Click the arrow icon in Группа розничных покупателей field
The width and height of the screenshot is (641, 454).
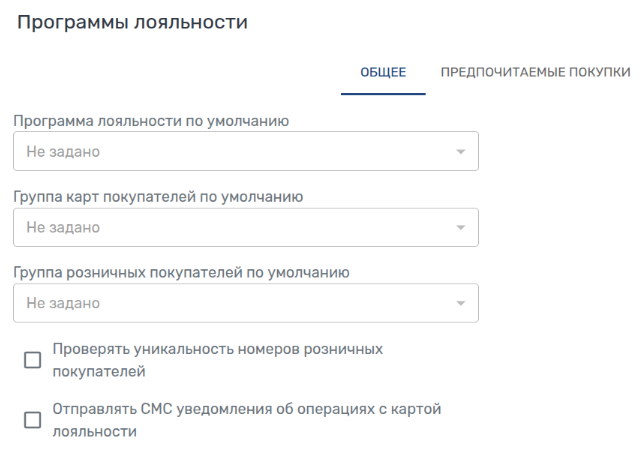point(460,303)
